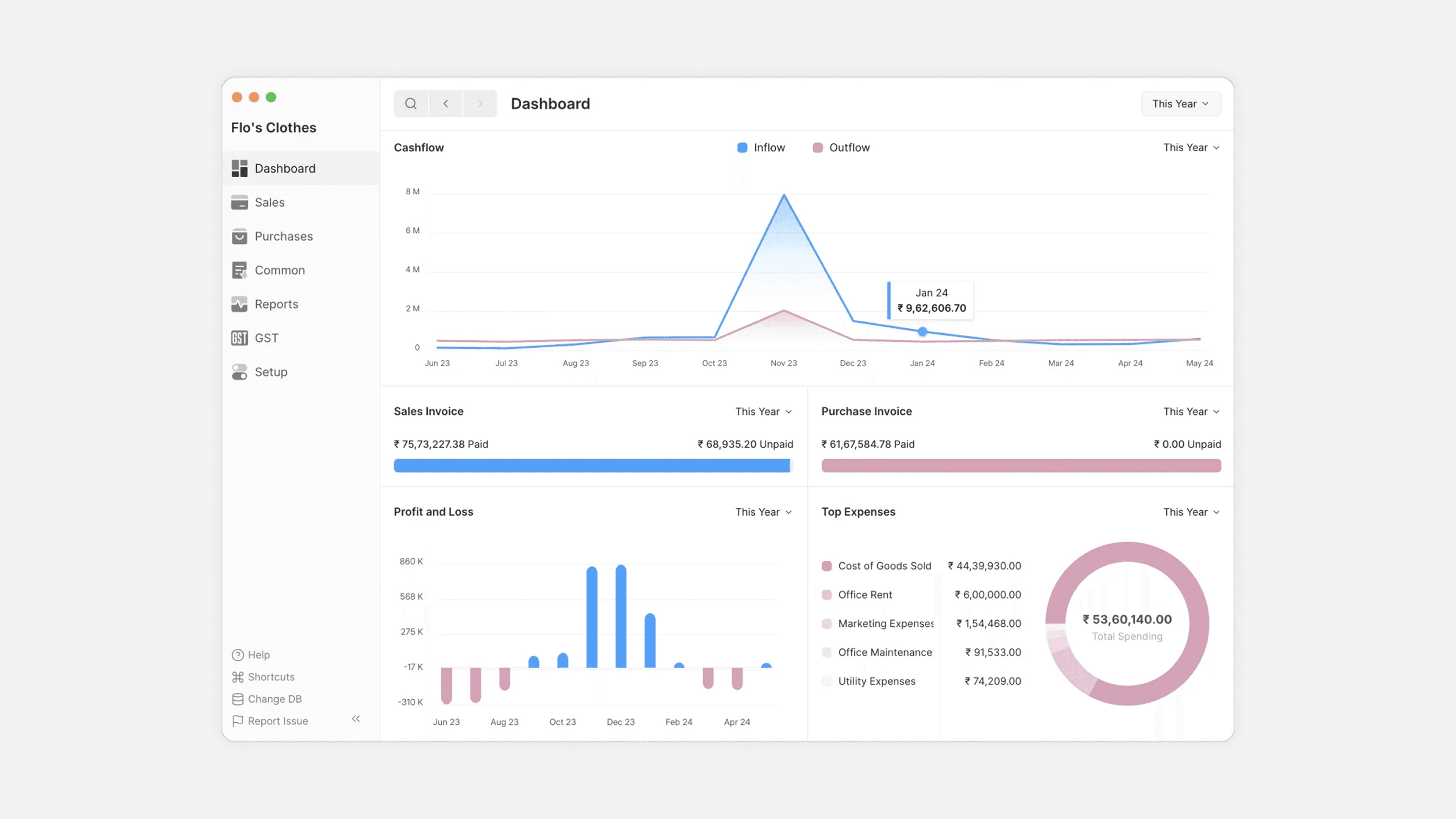Click the Setup toggle icon
The width and height of the screenshot is (1456, 819).
pos(240,372)
